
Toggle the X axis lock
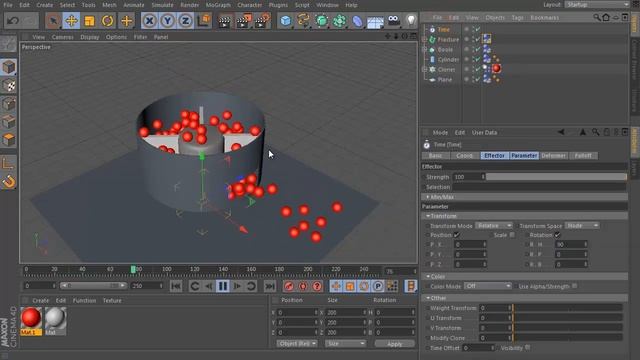point(150,20)
